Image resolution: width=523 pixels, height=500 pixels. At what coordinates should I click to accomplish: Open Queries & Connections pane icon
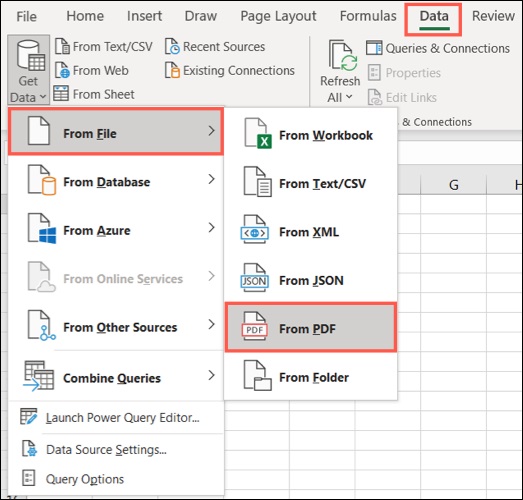pyautogui.click(x=374, y=48)
